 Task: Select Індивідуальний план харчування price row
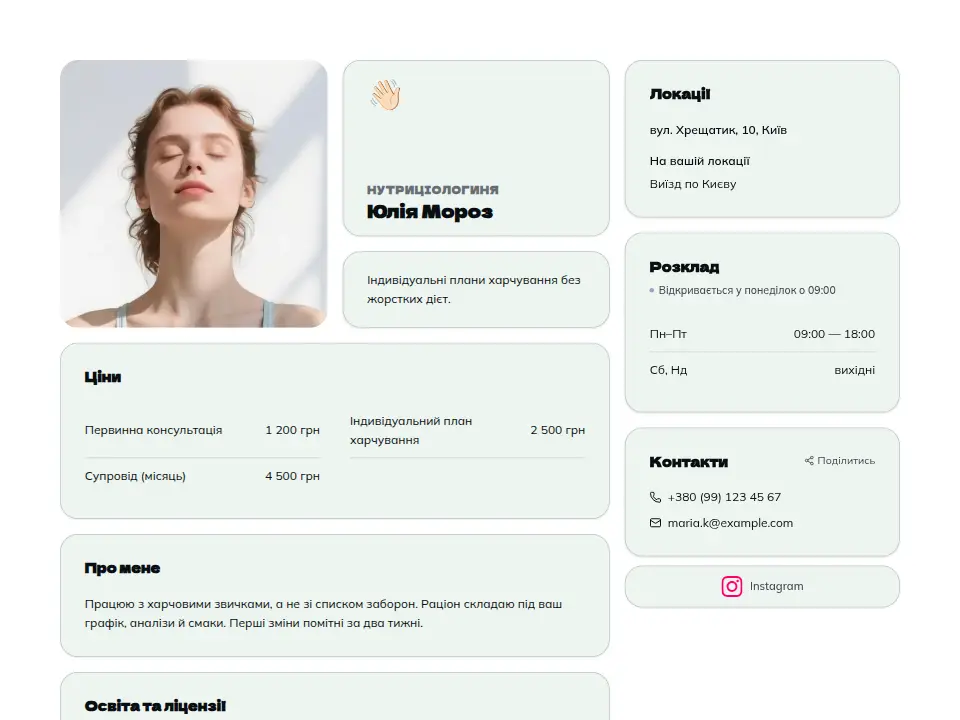tap(467, 430)
